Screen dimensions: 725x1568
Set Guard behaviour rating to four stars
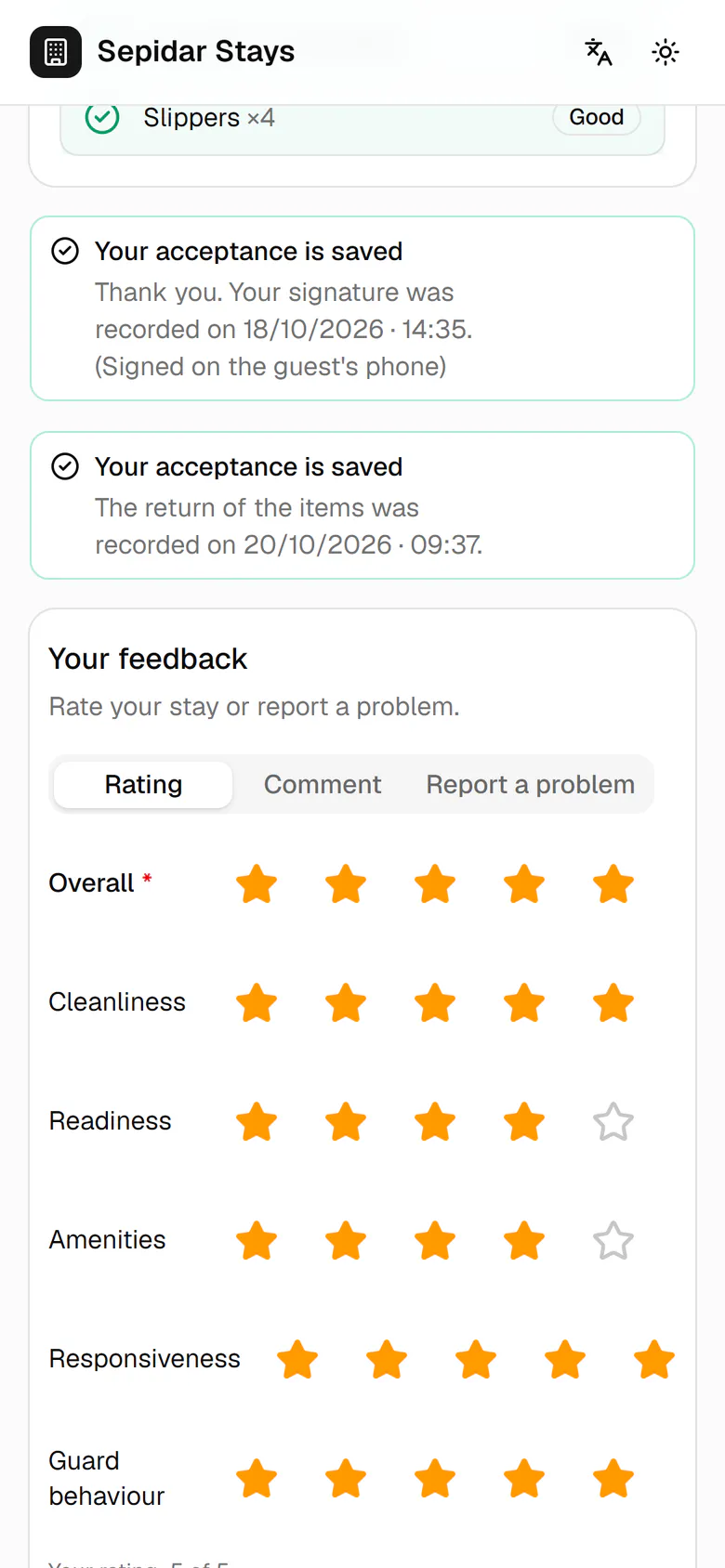524,1478
